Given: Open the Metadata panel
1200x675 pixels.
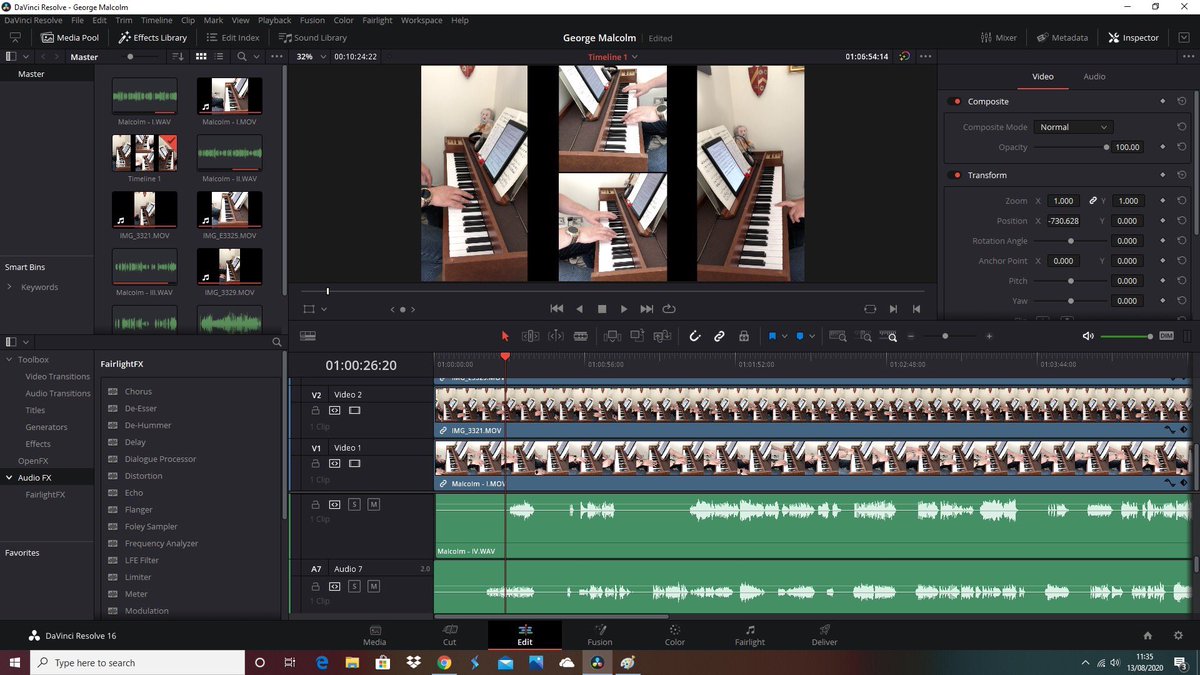Looking at the screenshot, I should pos(1062,37).
